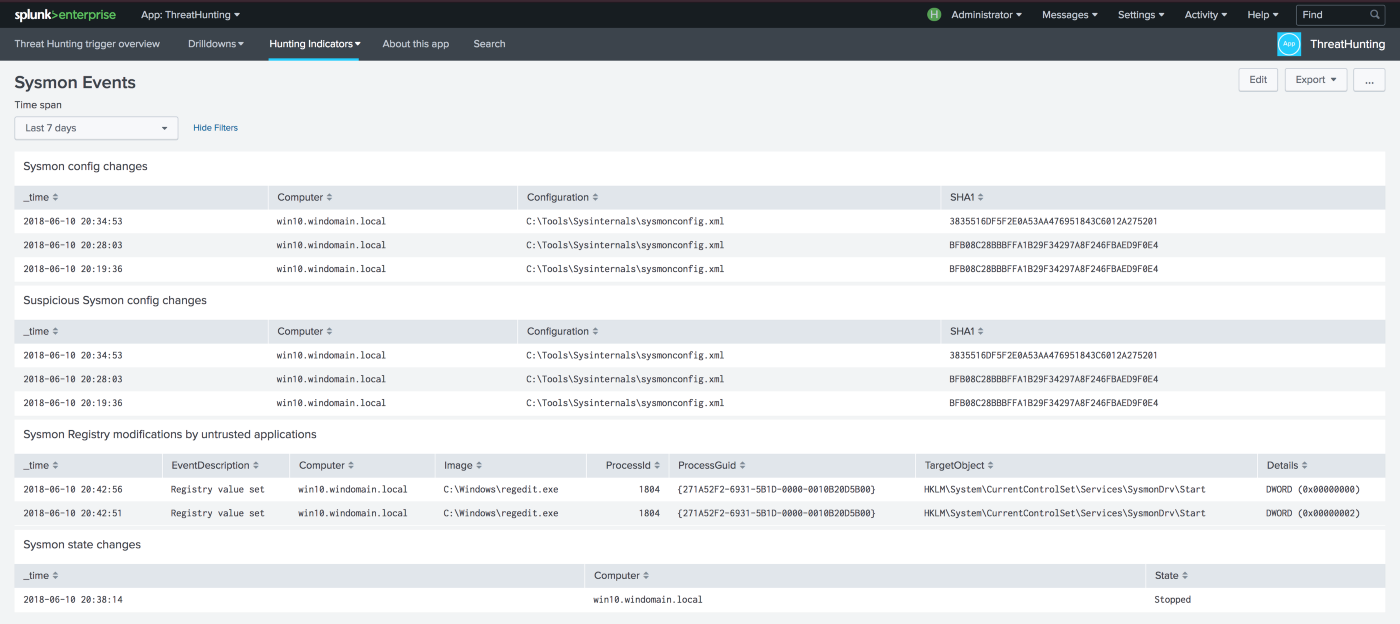1400x624 pixels.
Task: Sort registry modifications by Computer column
Action: 327,465
